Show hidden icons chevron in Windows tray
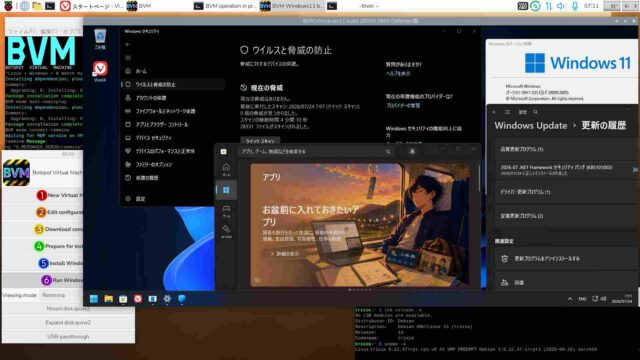Viewport: 640px width, 360px height. click(x=570, y=299)
